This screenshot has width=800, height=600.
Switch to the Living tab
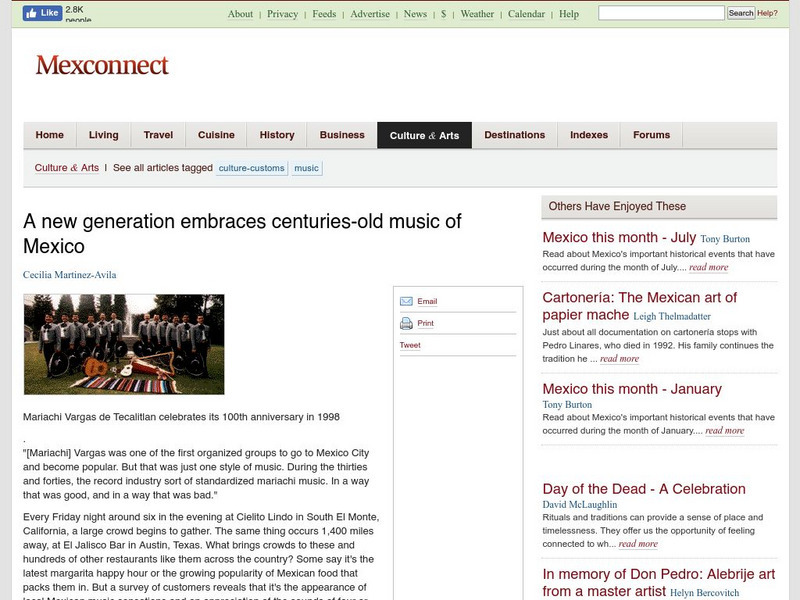[x=104, y=135]
